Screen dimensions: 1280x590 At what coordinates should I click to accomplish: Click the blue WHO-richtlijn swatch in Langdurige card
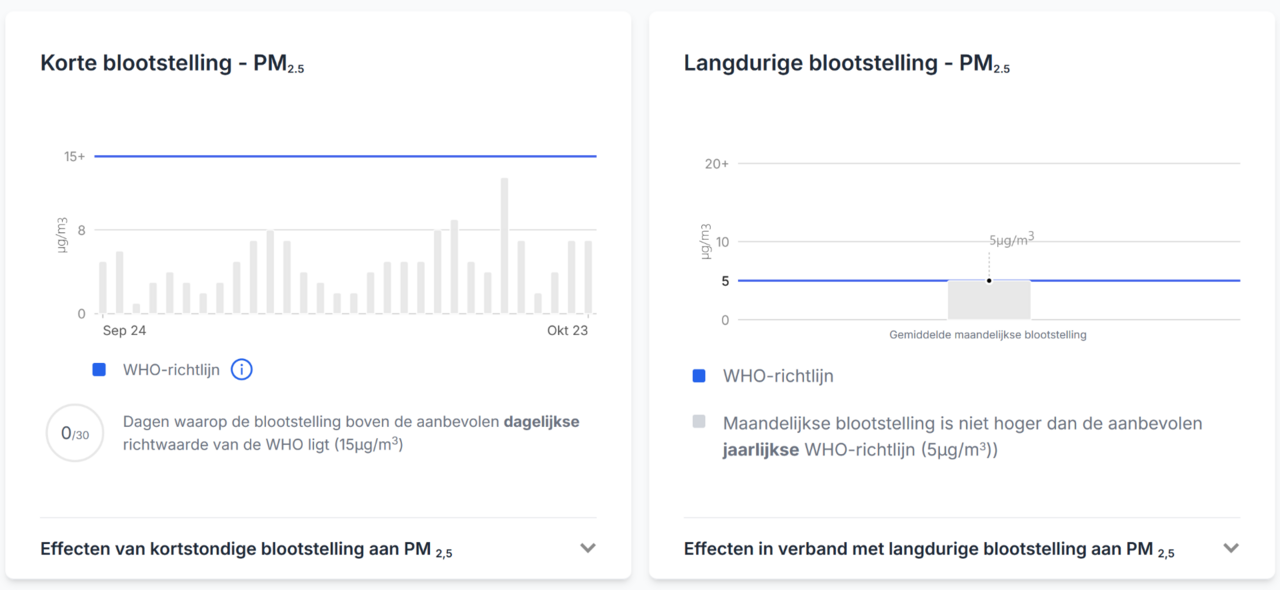coord(699,376)
